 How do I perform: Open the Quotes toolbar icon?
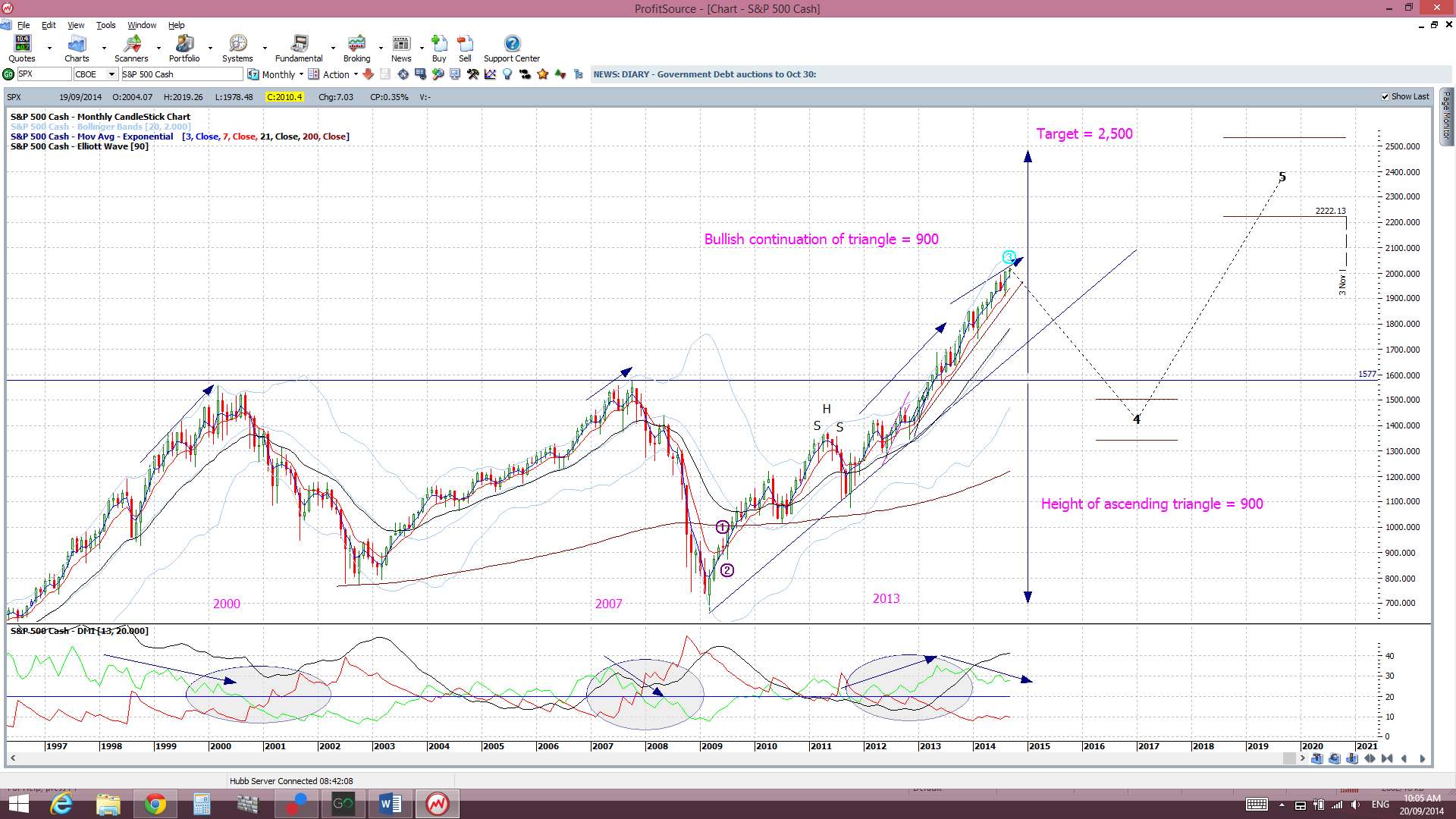[x=22, y=49]
